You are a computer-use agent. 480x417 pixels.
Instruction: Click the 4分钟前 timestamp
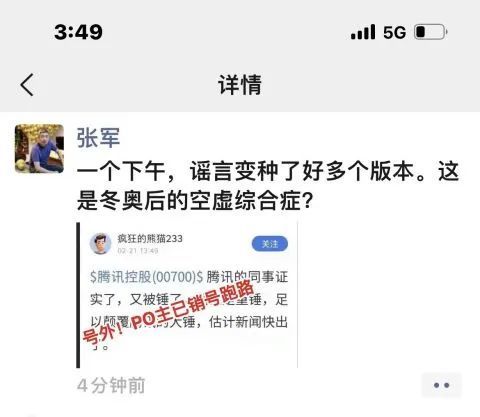tap(111, 385)
